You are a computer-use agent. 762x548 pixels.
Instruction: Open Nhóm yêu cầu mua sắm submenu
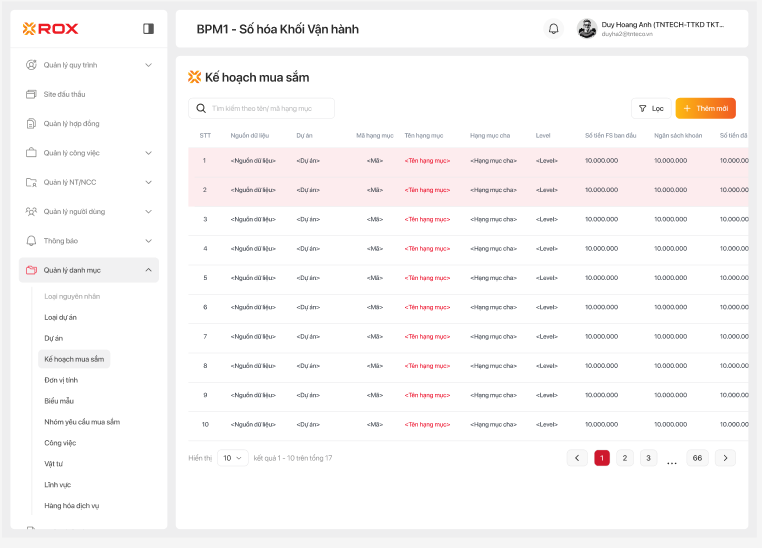pyautogui.click(x=82, y=422)
